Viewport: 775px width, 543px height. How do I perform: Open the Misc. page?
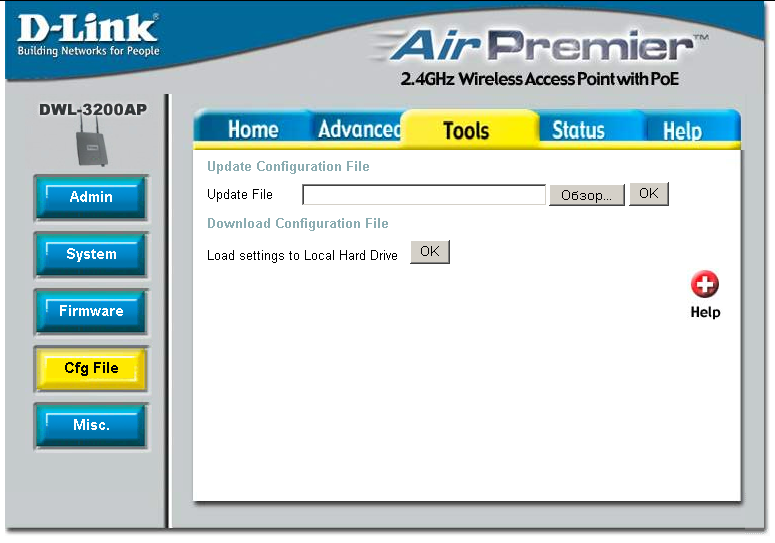pos(91,425)
